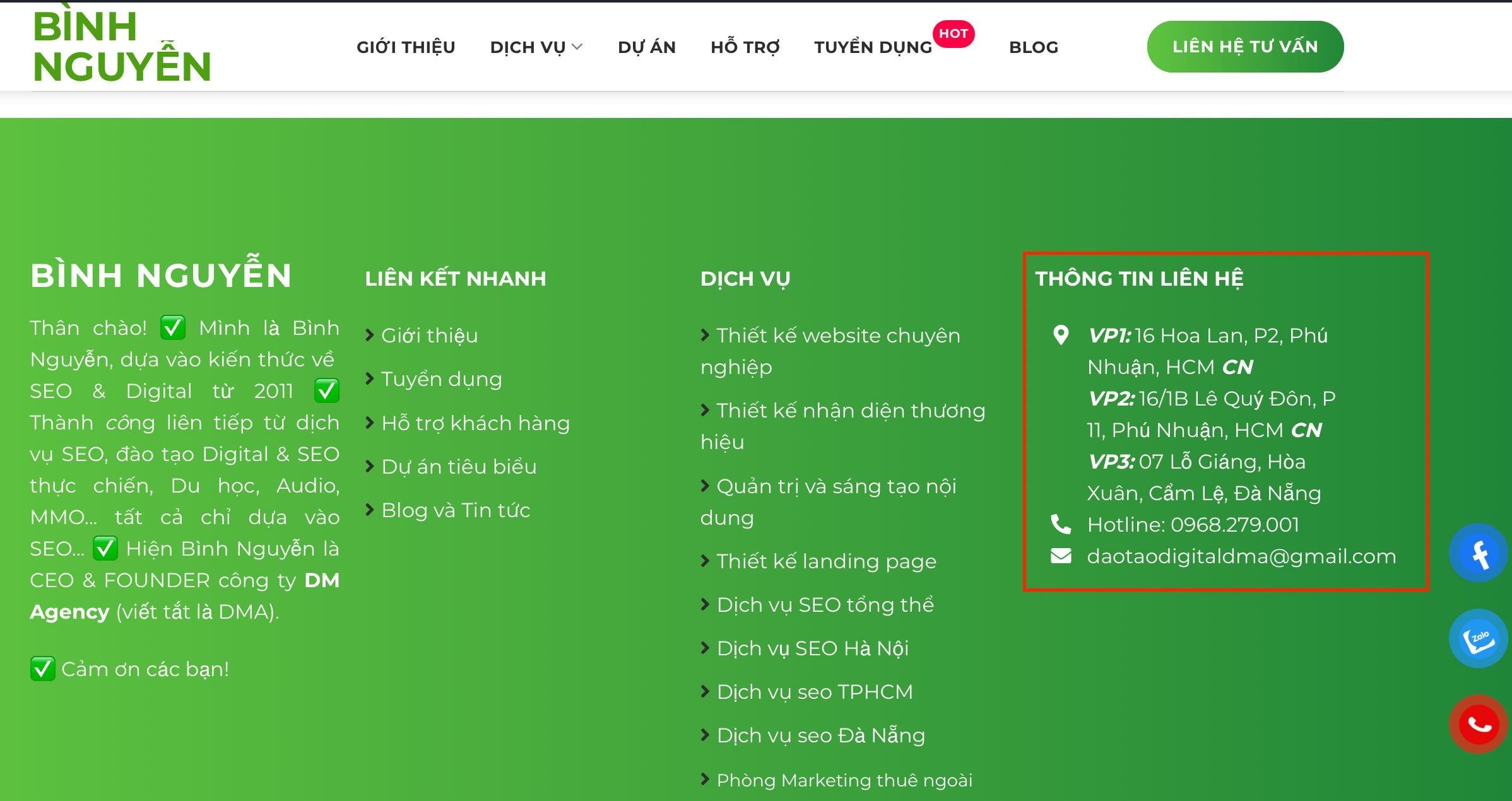Viewport: 1512px width, 801px height.
Task: Click the Cảm ơn các bạn! text
Action: (145, 669)
